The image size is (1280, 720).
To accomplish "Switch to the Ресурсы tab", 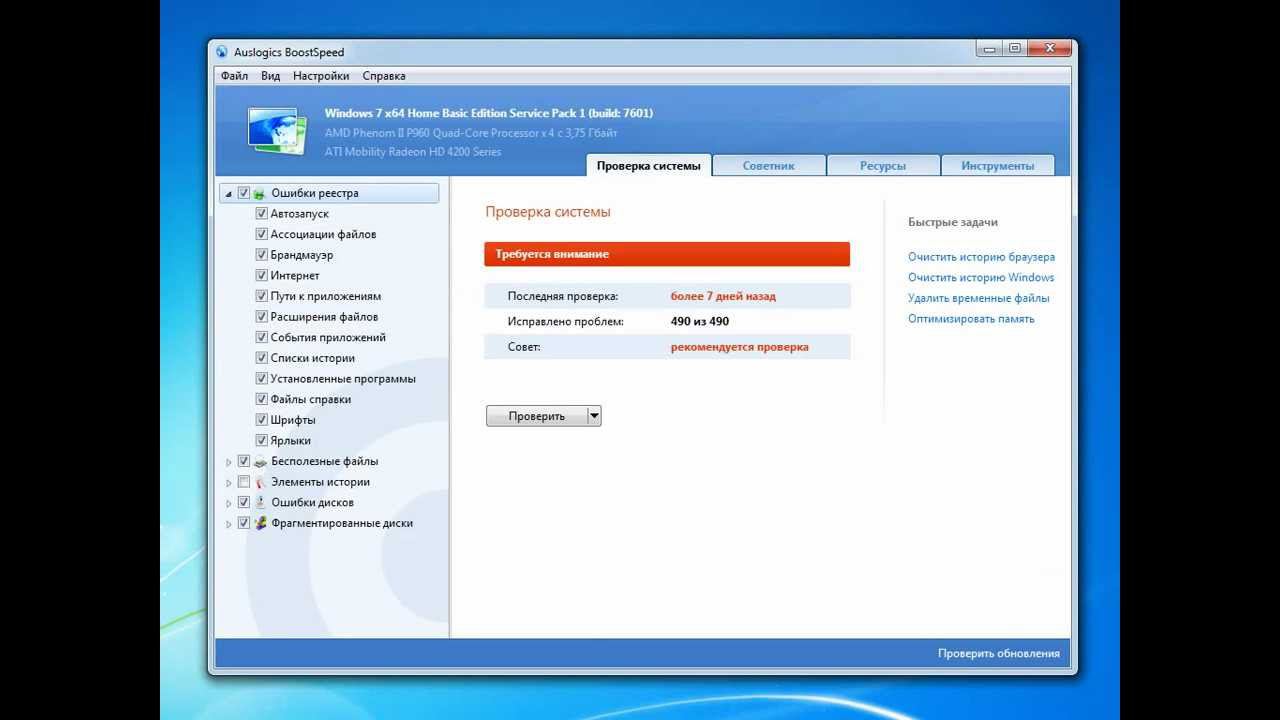I will click(x=883, y=166).
